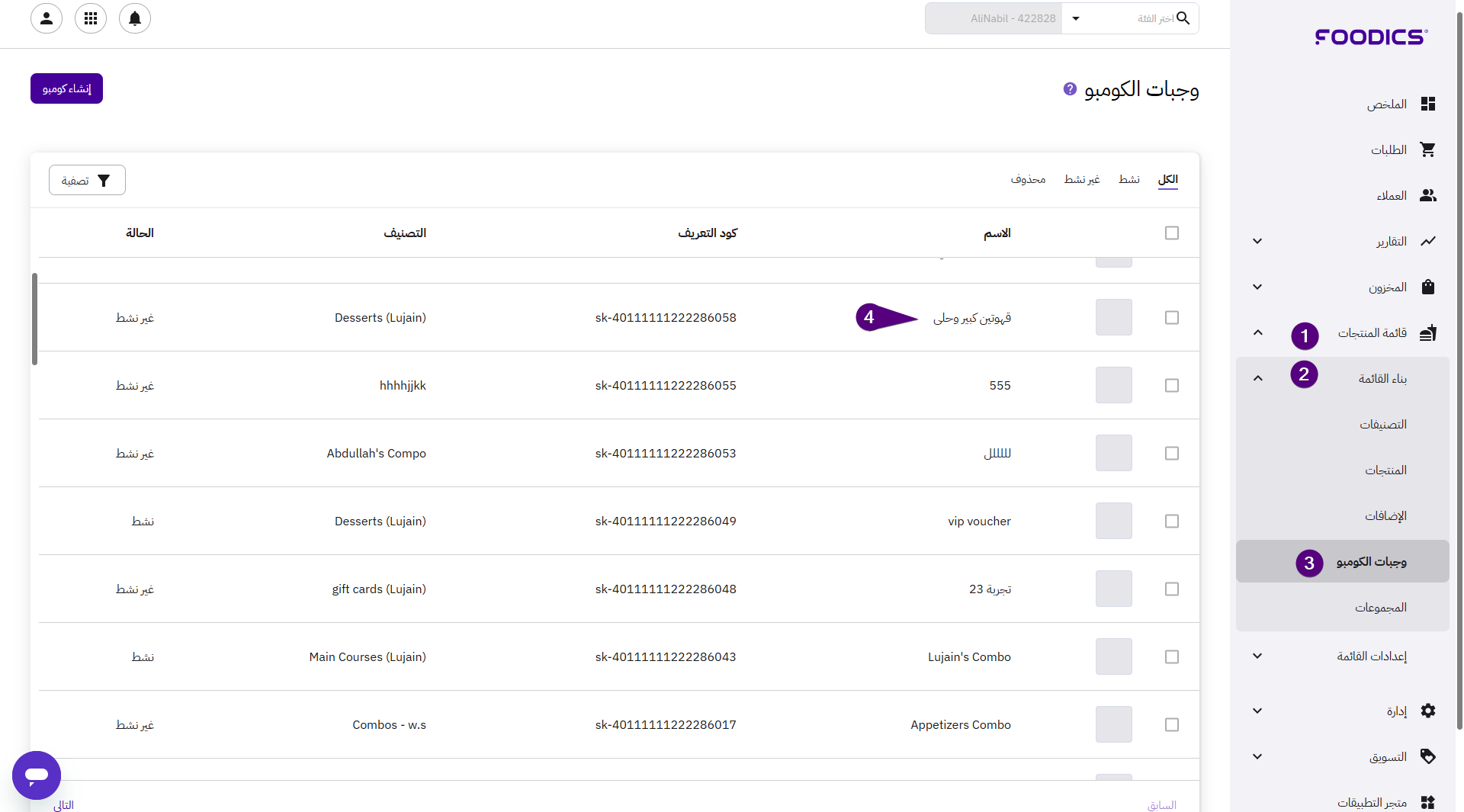Open the orders cart icon in sidebar
1464x812 pixels.
tap(1427, 149)
